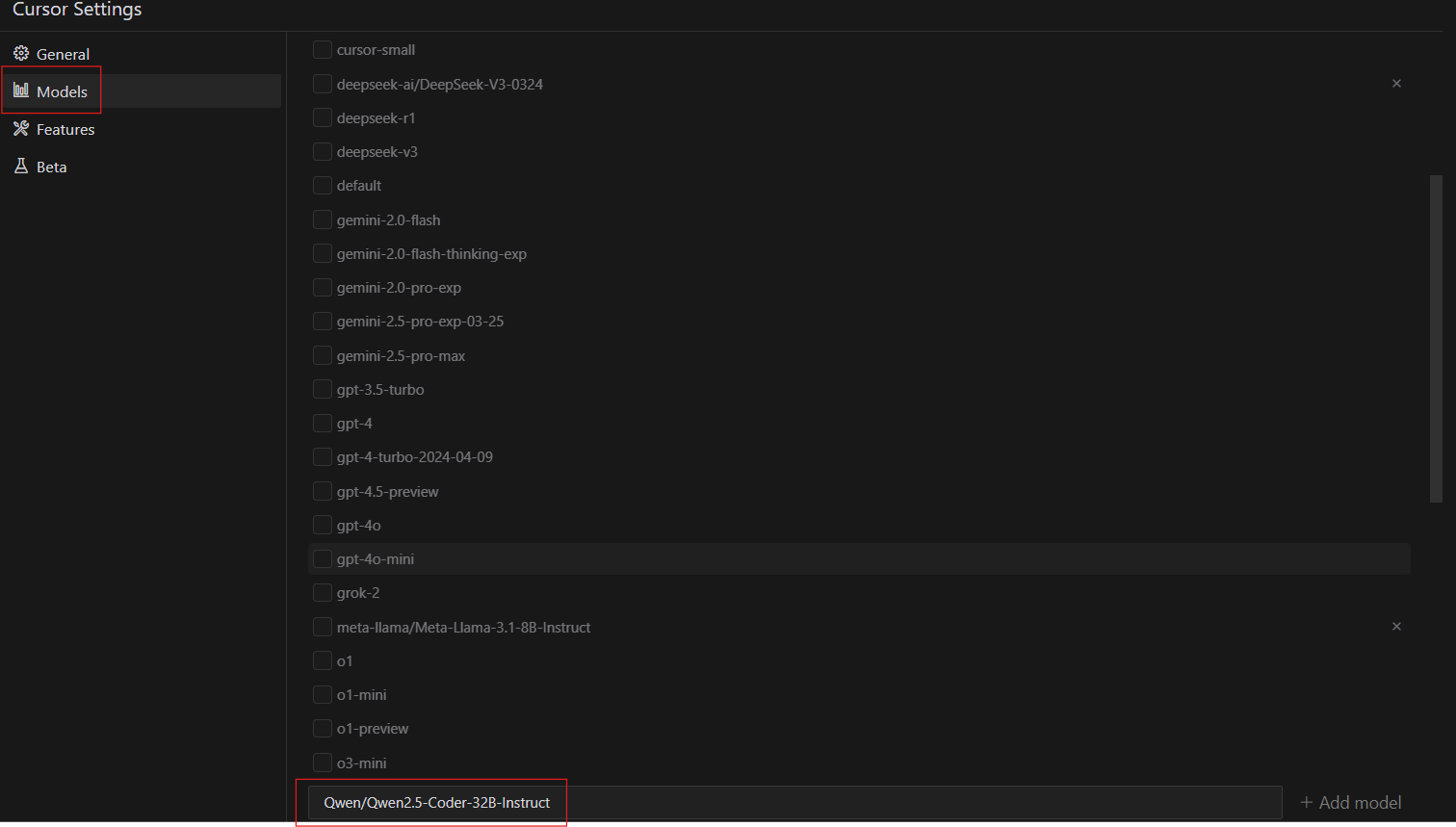Tick the o1-mini checkbox
1456x827 pixels.
point(323,694)
